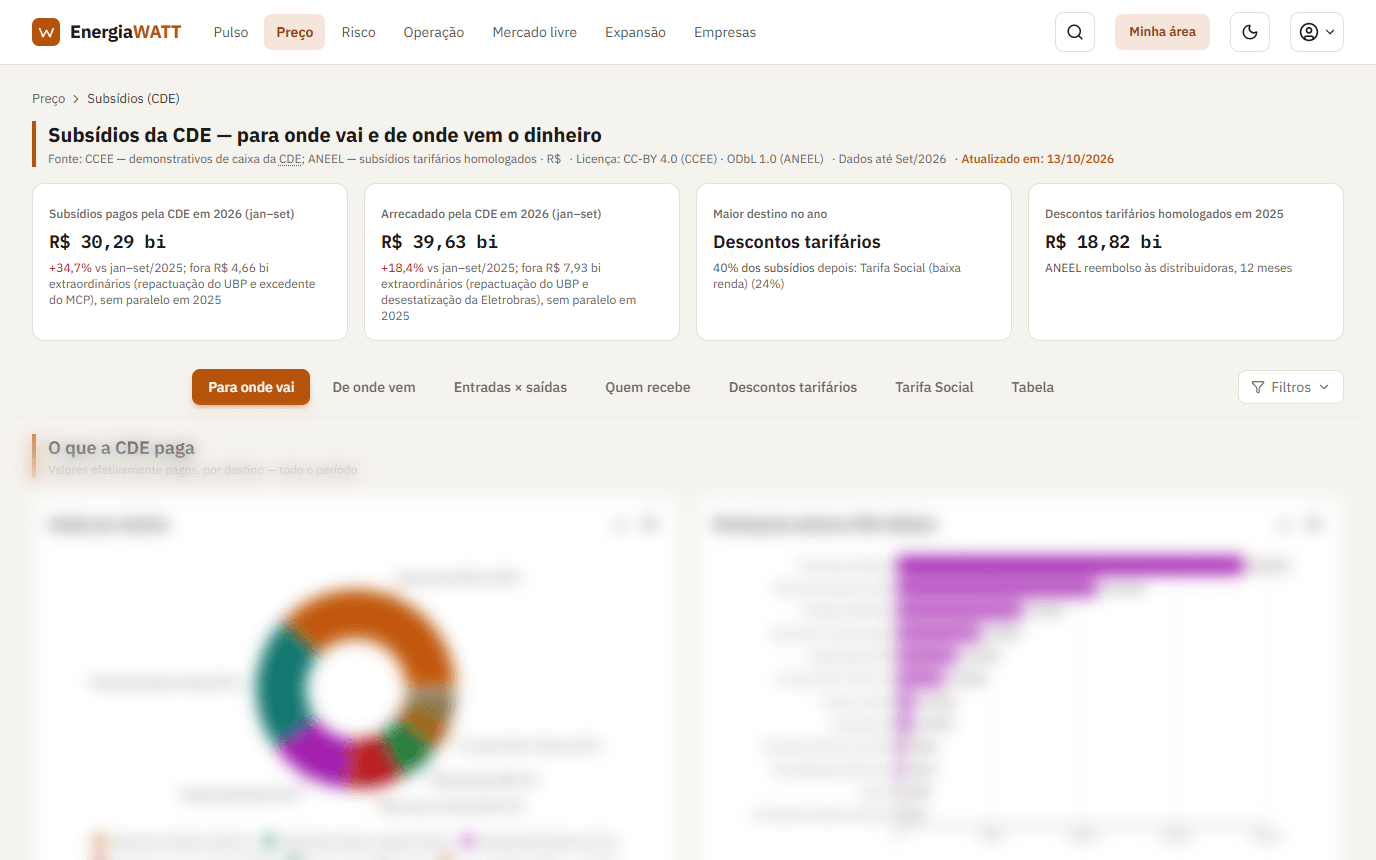Image resolution: width=1376 pixels, height=860 pixels.
Task: Click the Atualizado em: 13/10/2026 text
Action: pyautogui.click(x=1038, y=159)
